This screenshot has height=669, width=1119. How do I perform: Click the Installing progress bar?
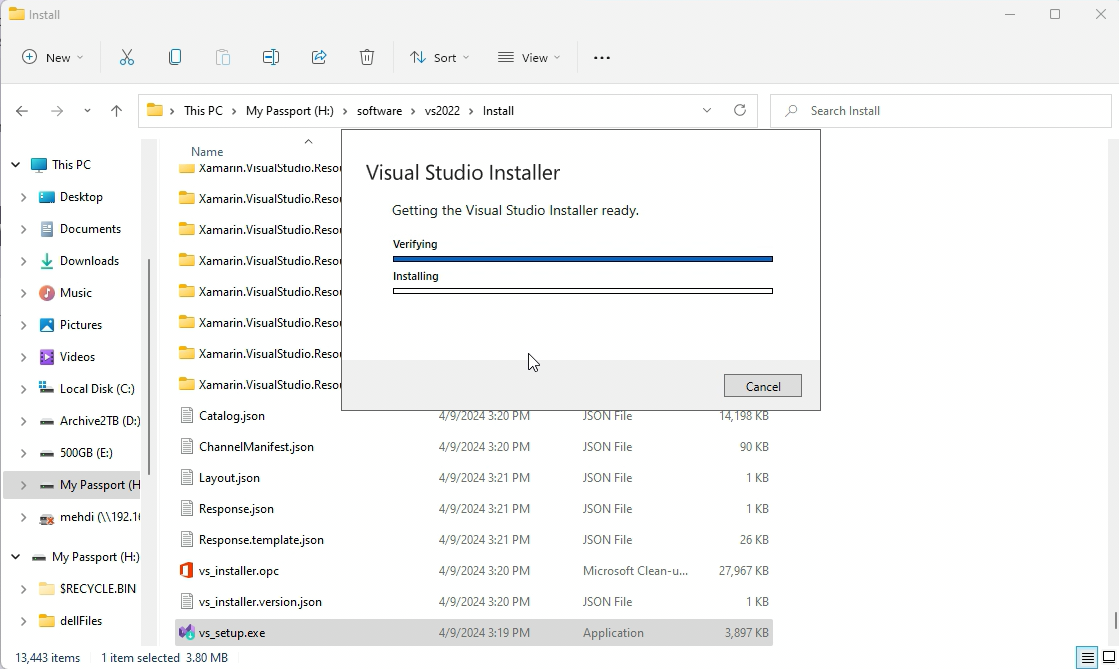[582, 291]
